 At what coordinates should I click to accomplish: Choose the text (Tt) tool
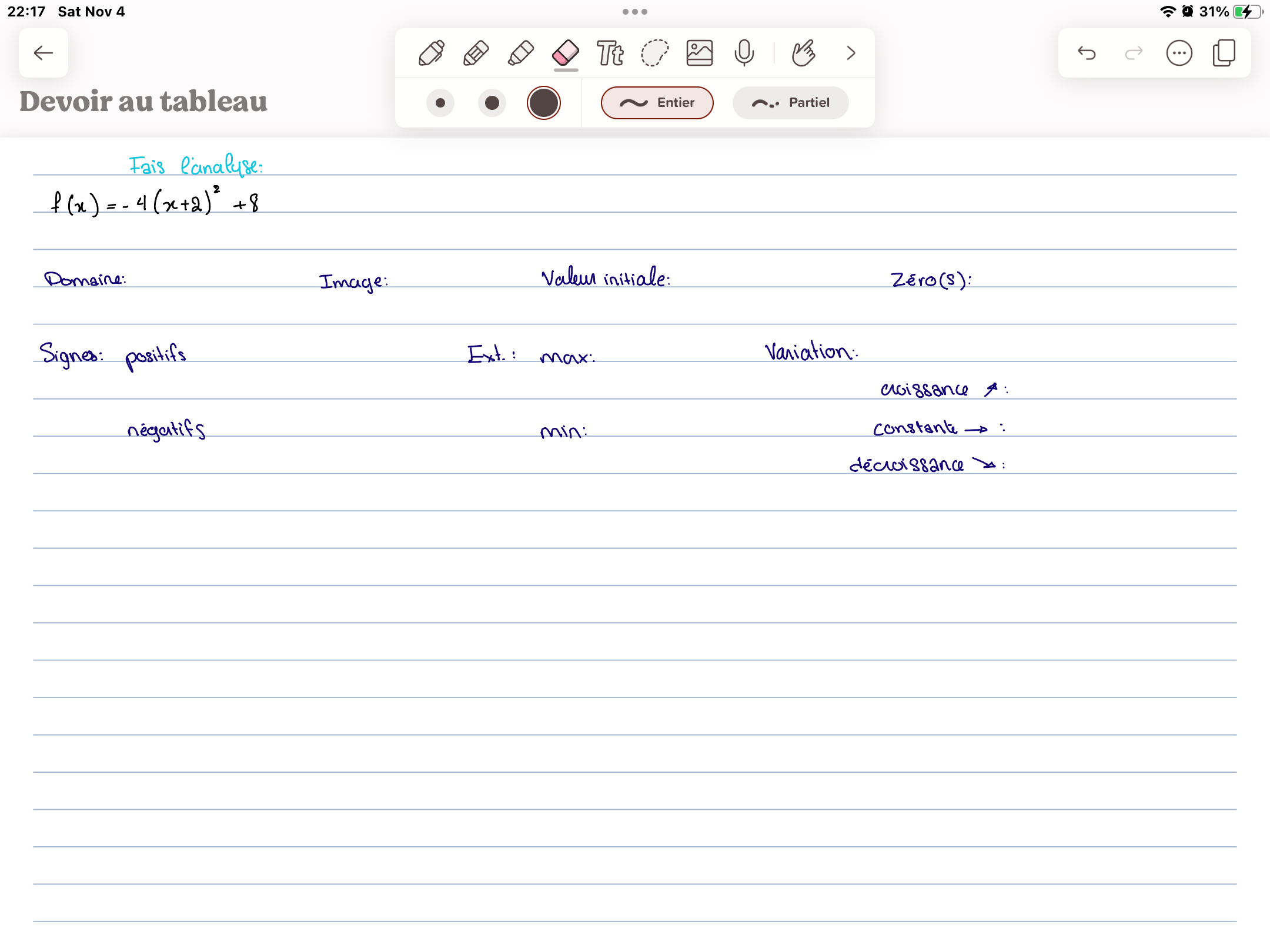pos(610,53)
